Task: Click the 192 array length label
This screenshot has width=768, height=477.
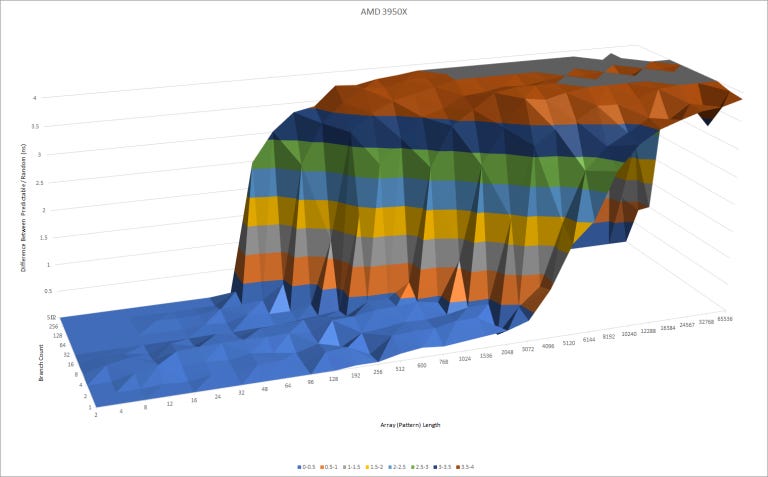Action: point(355,375)
